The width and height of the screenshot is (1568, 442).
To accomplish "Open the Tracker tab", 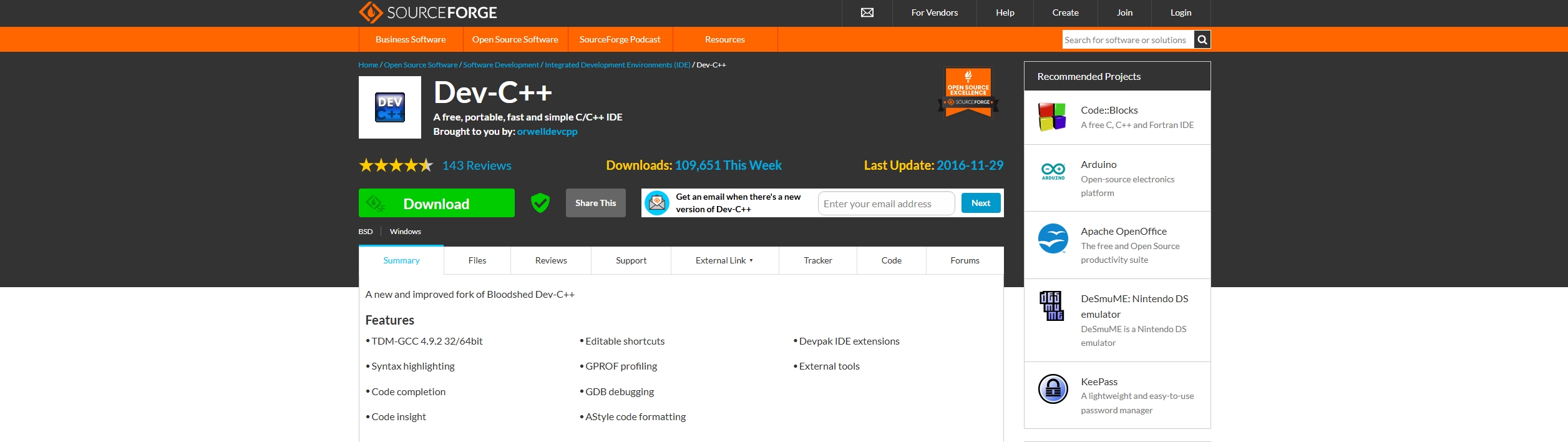I will coord(818,260).
